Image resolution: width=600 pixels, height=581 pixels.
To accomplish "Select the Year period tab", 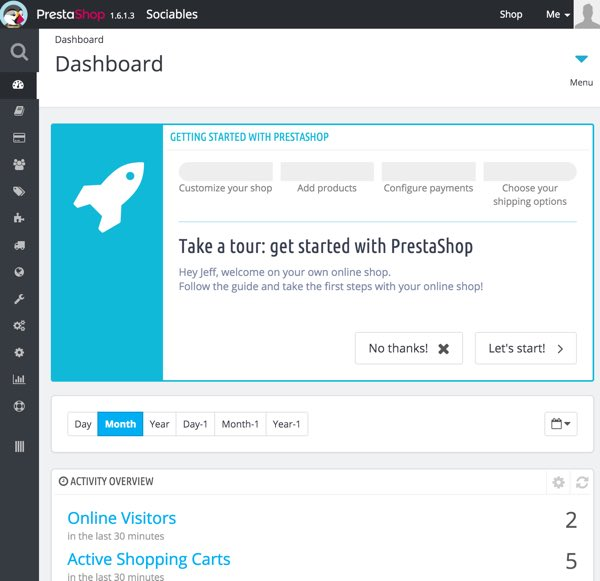I will click(x=159, y=424).
